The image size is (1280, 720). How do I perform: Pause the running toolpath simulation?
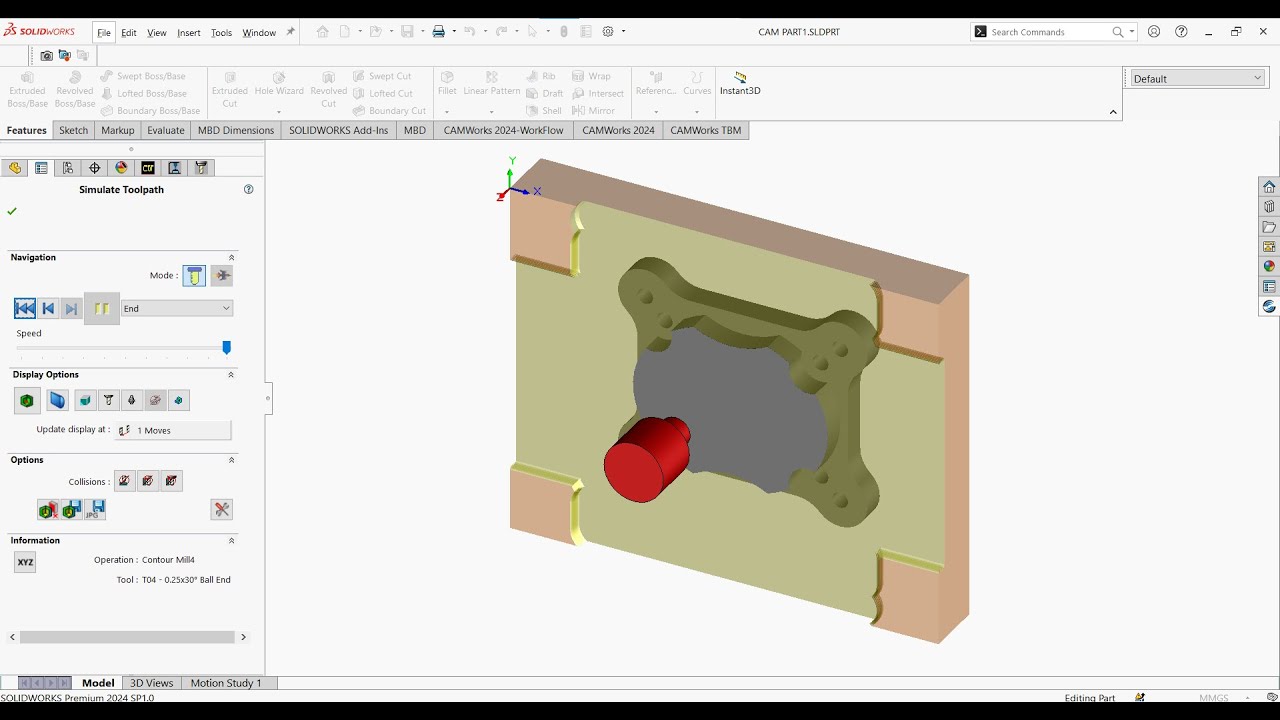pos(102,309)
